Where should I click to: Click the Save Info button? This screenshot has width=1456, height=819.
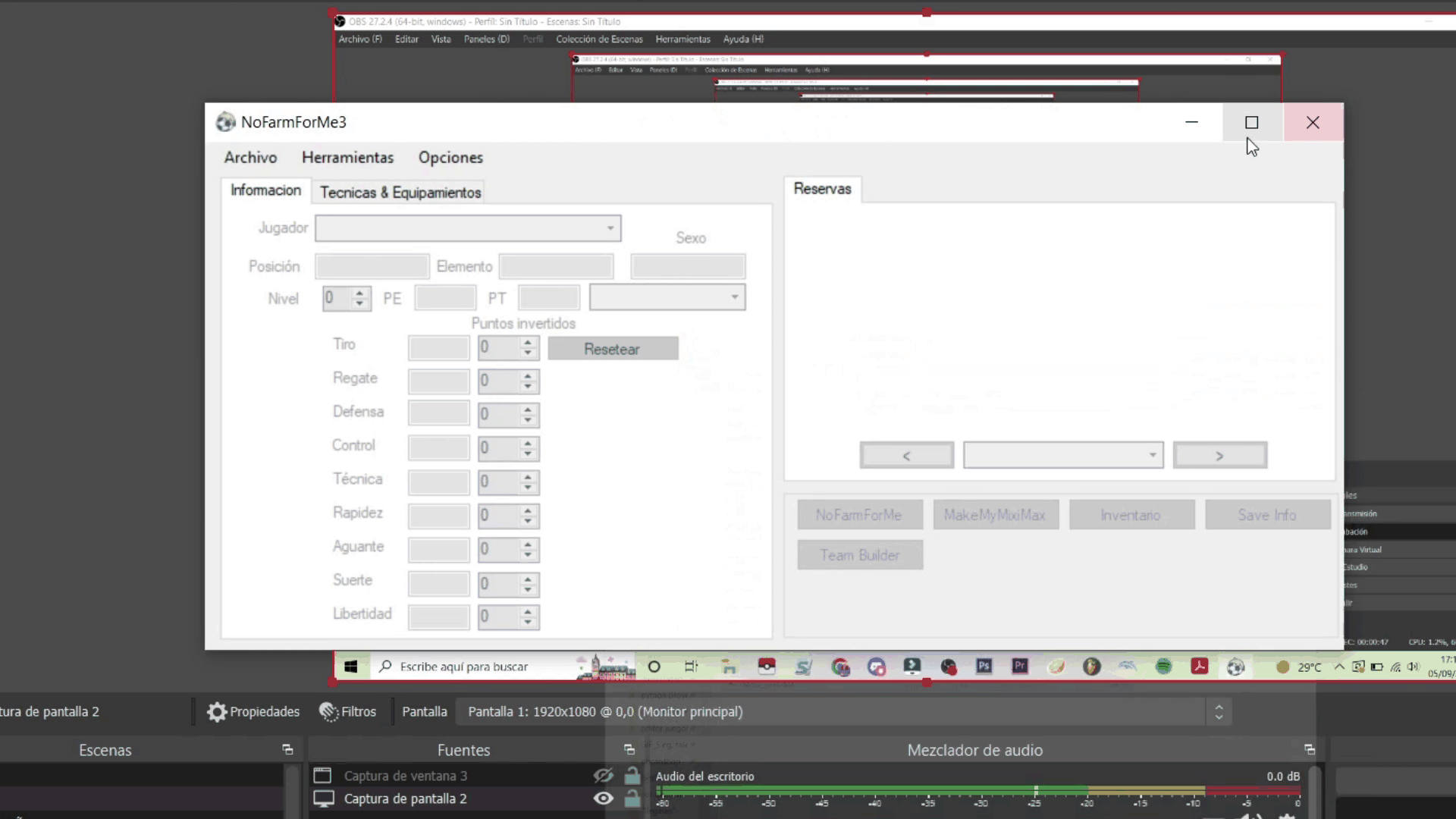tap(1267, 514)
